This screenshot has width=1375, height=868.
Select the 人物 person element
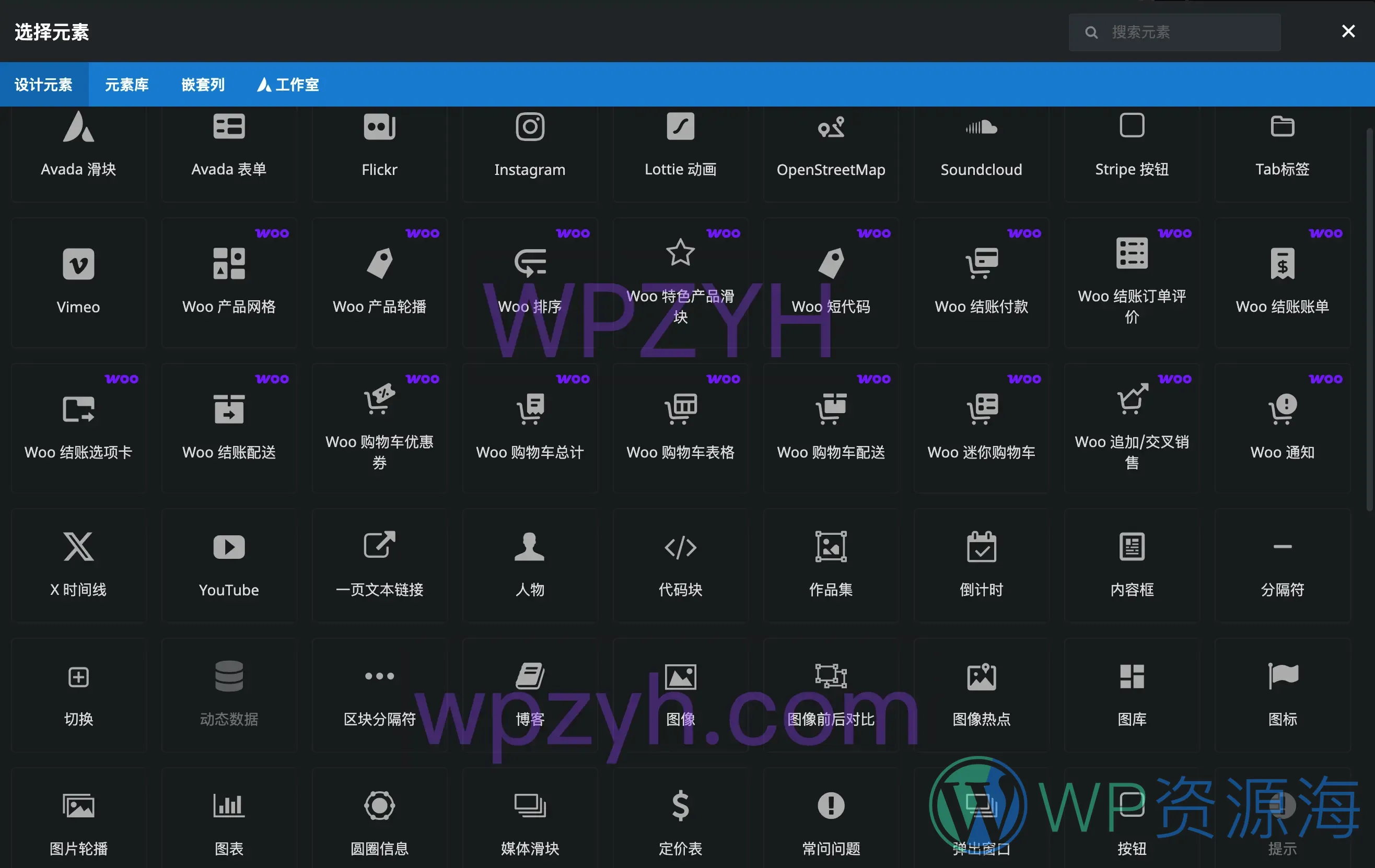click(x=529, y=565)
